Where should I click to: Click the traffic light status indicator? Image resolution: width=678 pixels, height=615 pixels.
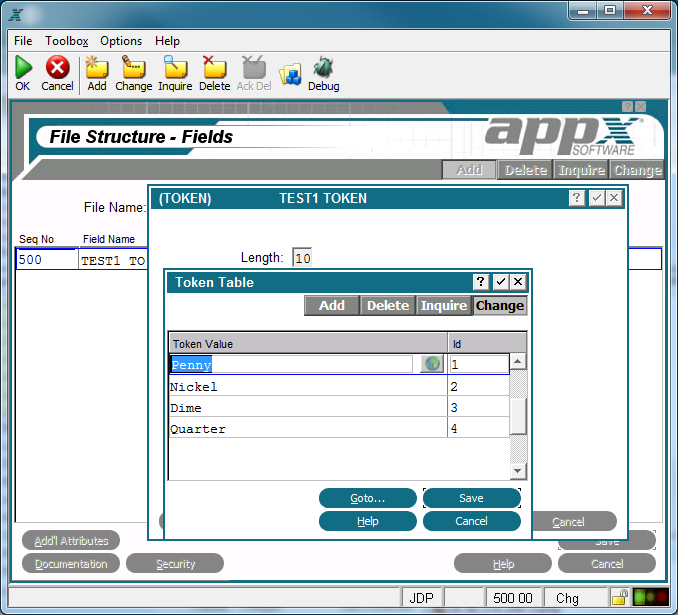tap(650, 598)
